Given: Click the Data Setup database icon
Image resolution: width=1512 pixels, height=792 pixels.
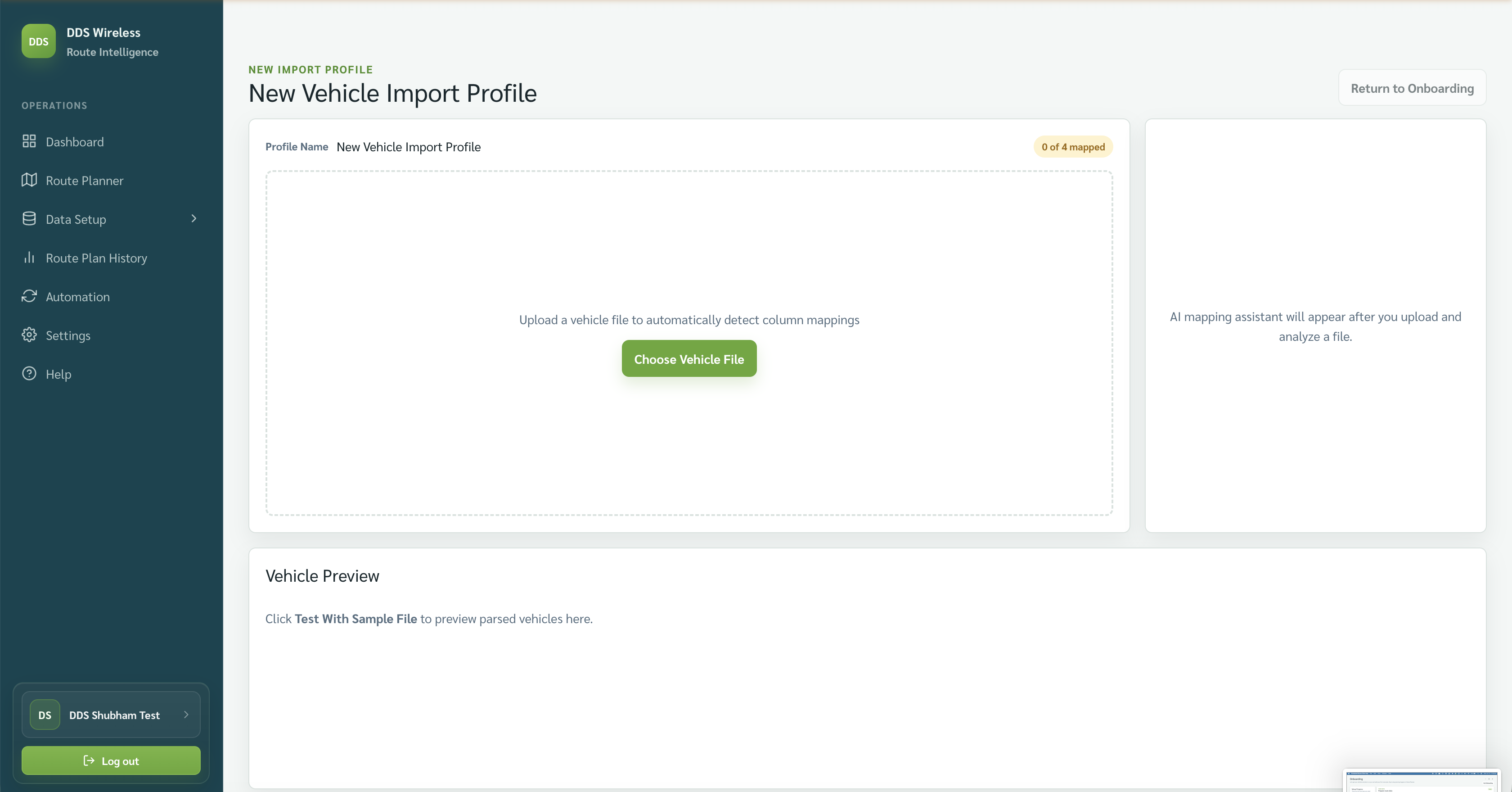Looking at the screenshot, I should pyautogui.click(x=29, y=219).
